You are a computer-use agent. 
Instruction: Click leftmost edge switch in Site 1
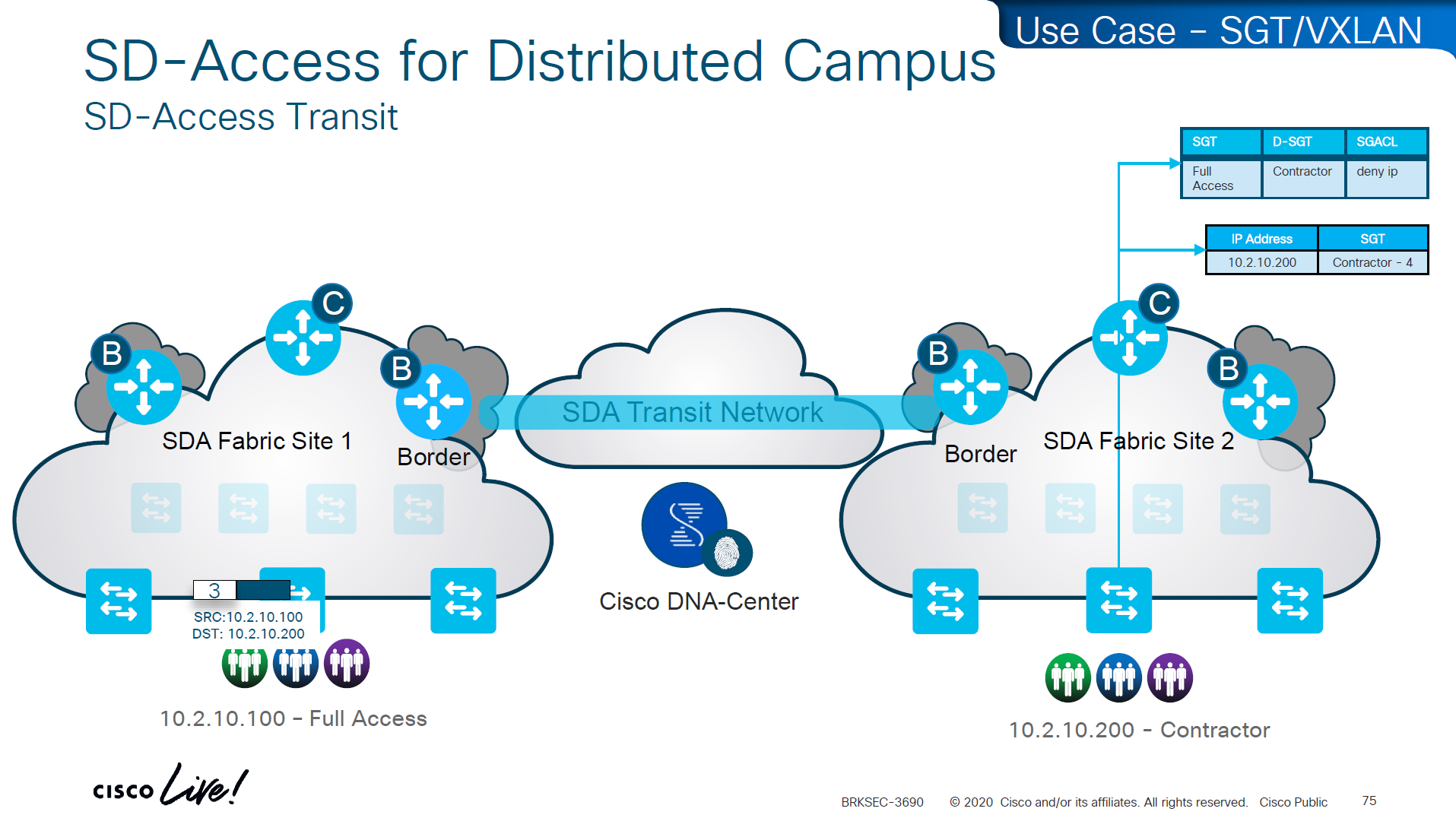pos(119,601)
